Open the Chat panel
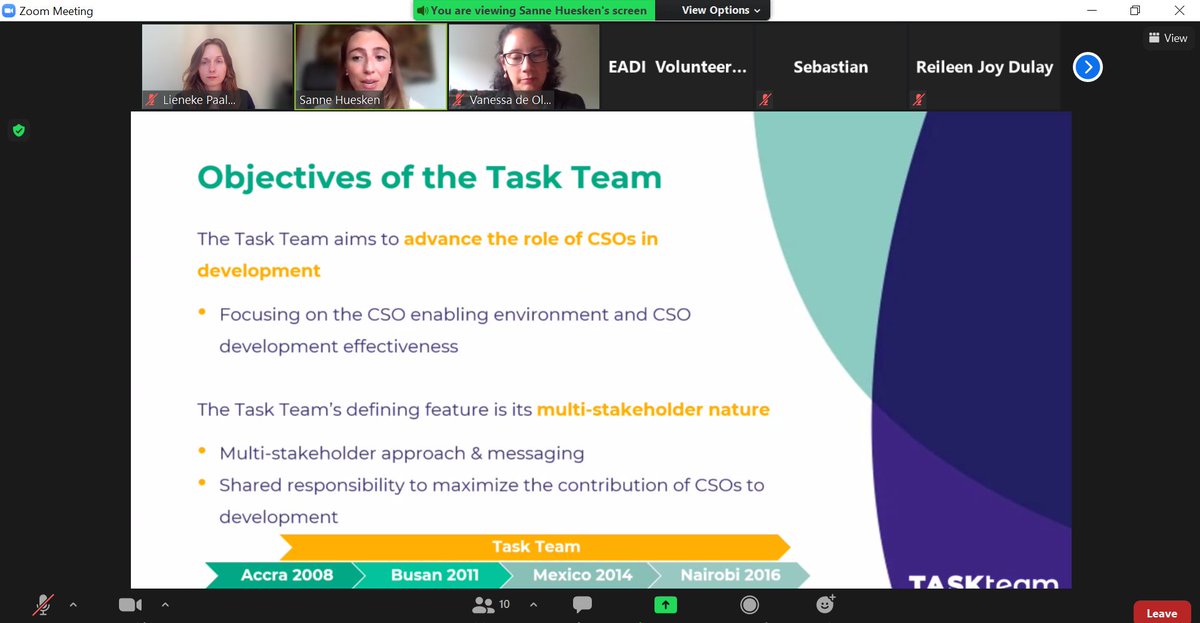The width and height of the screenshot is (1200, 623). tap(581, 604)
